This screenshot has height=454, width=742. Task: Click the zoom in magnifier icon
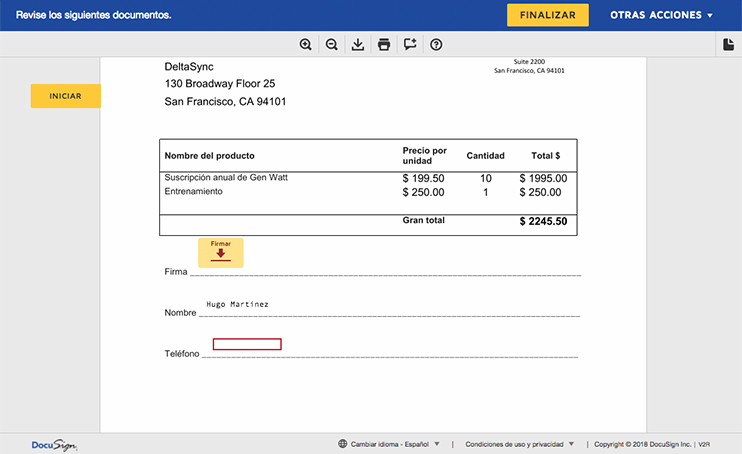(306, 45)
